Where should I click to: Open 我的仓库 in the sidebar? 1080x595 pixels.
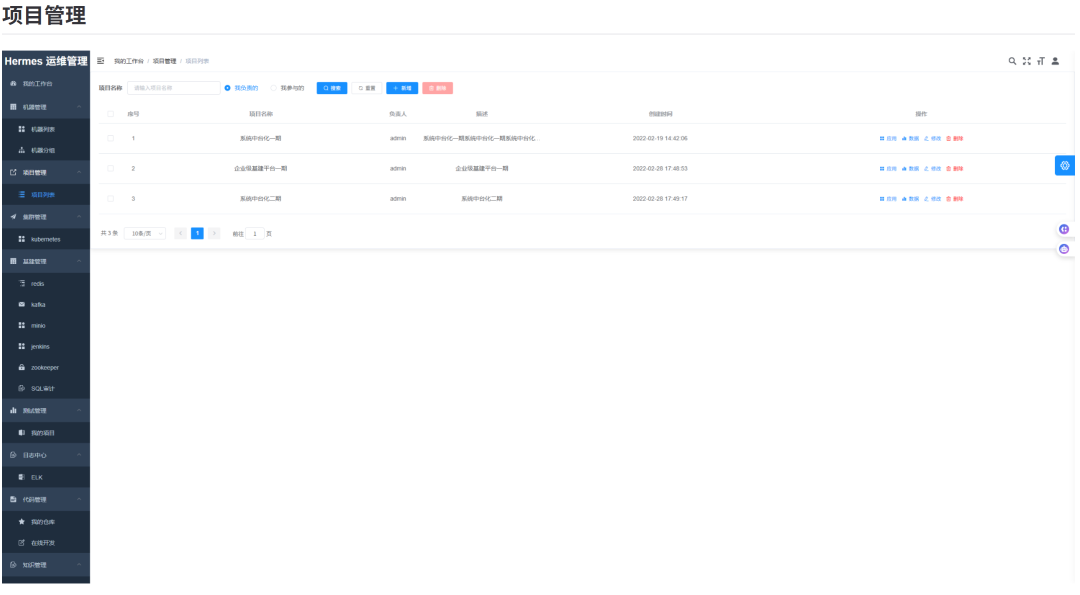(45, 522)
